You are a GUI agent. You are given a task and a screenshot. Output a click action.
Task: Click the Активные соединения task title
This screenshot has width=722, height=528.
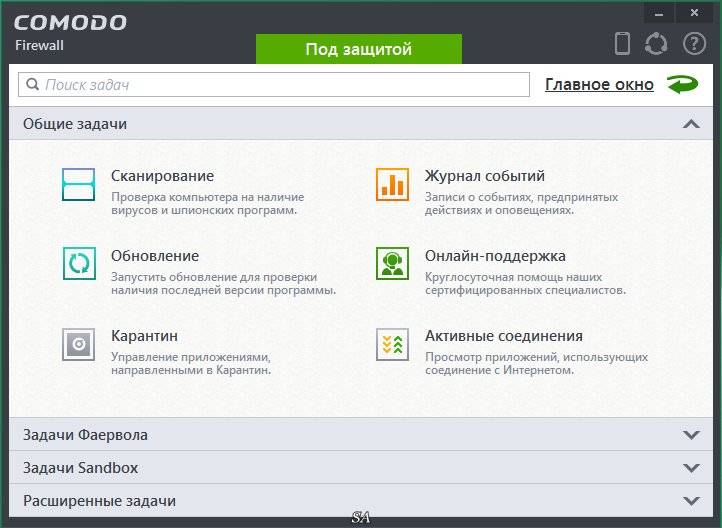pyautogui.click(x=504, y=336)
